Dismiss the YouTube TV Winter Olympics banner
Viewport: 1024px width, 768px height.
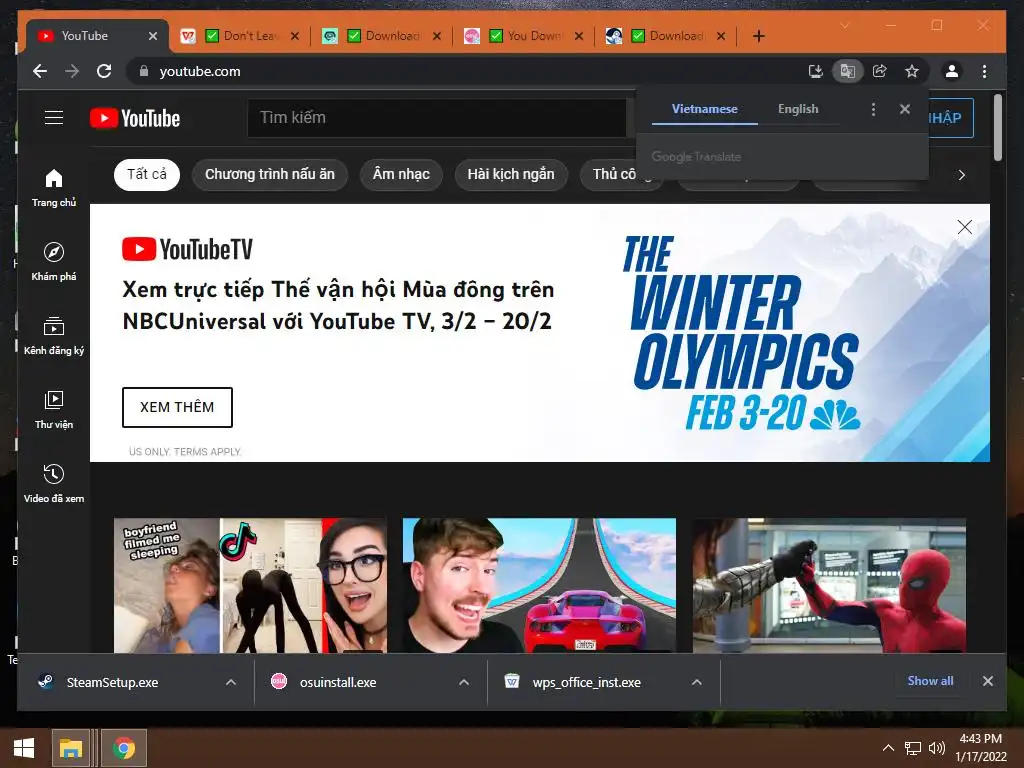click(x=965, y=227)
